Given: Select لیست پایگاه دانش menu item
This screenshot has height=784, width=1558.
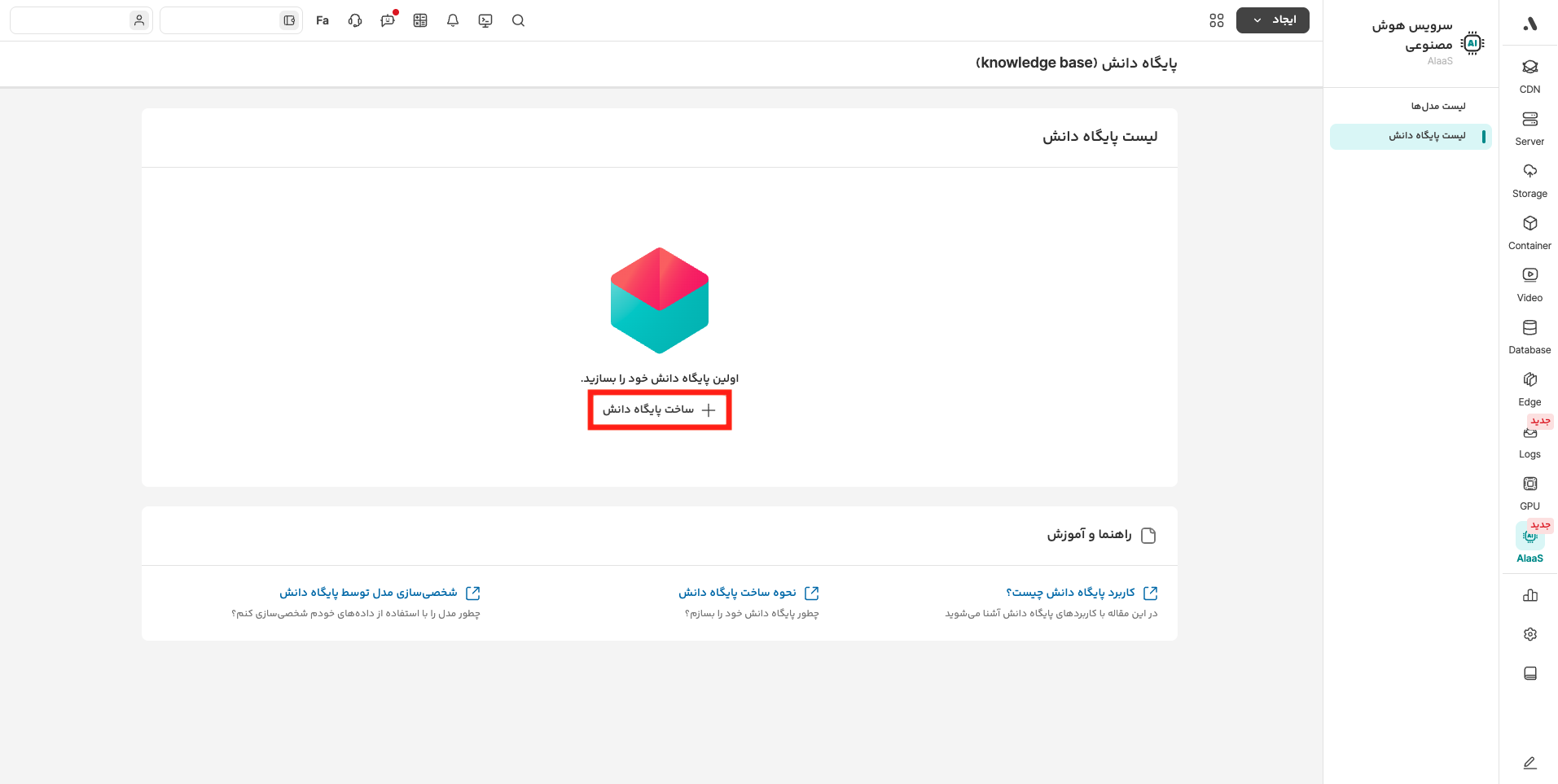Looking at the screenshot, I should tap(1426, 136).
